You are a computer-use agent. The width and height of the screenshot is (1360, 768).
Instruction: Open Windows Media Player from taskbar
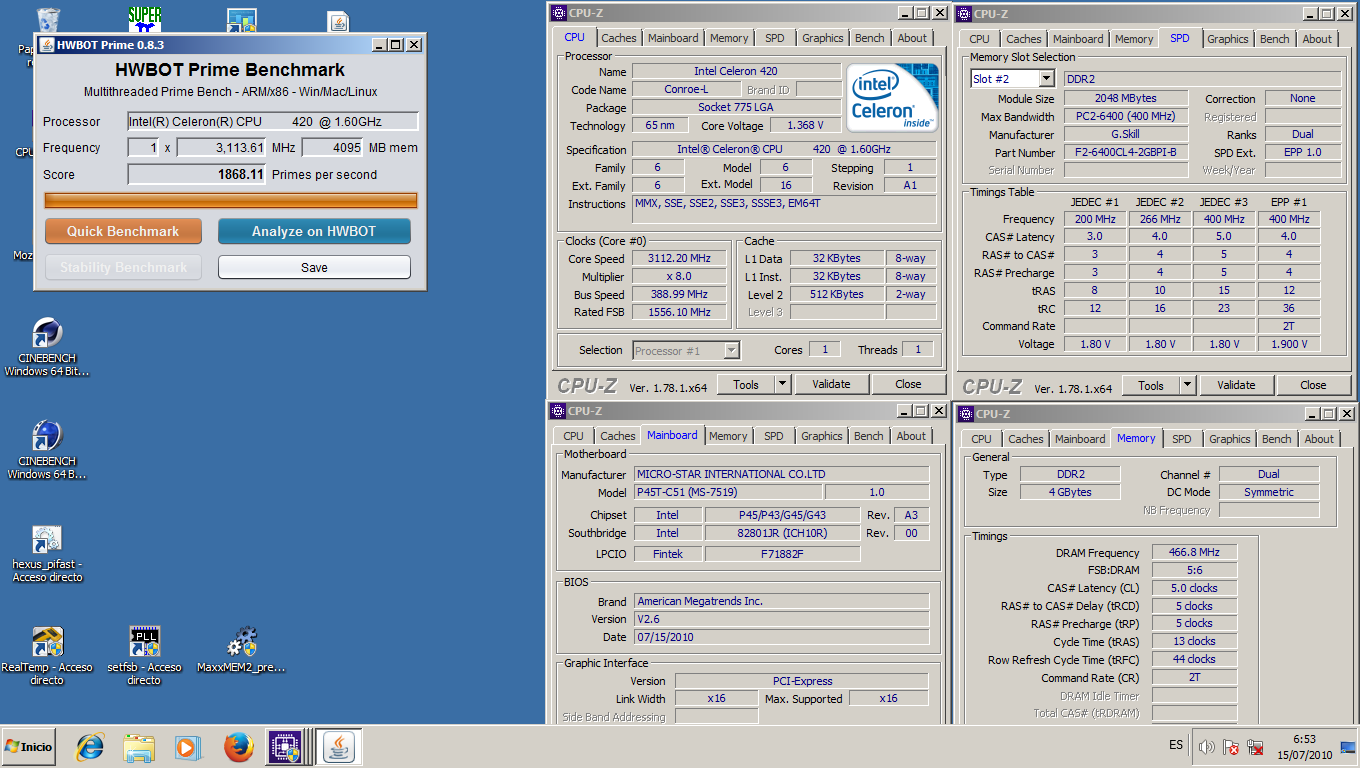187,747
